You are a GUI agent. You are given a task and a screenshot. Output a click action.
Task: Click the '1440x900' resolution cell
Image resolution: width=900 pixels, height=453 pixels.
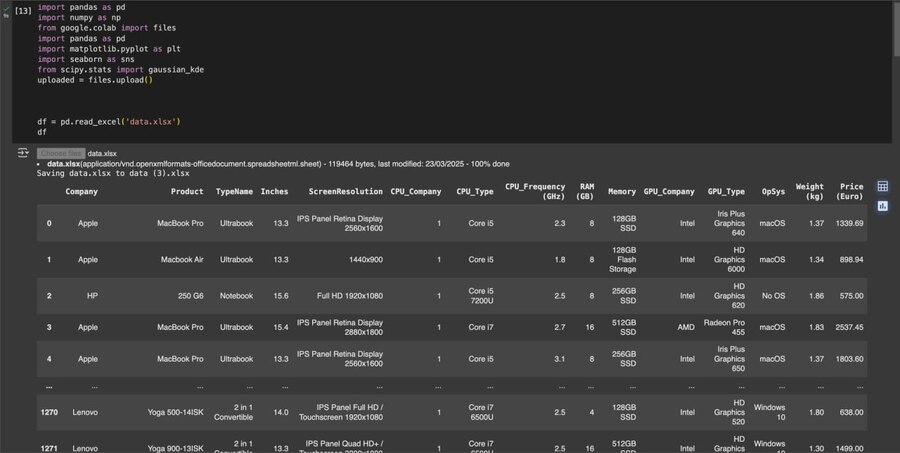[x=366, y=260]
